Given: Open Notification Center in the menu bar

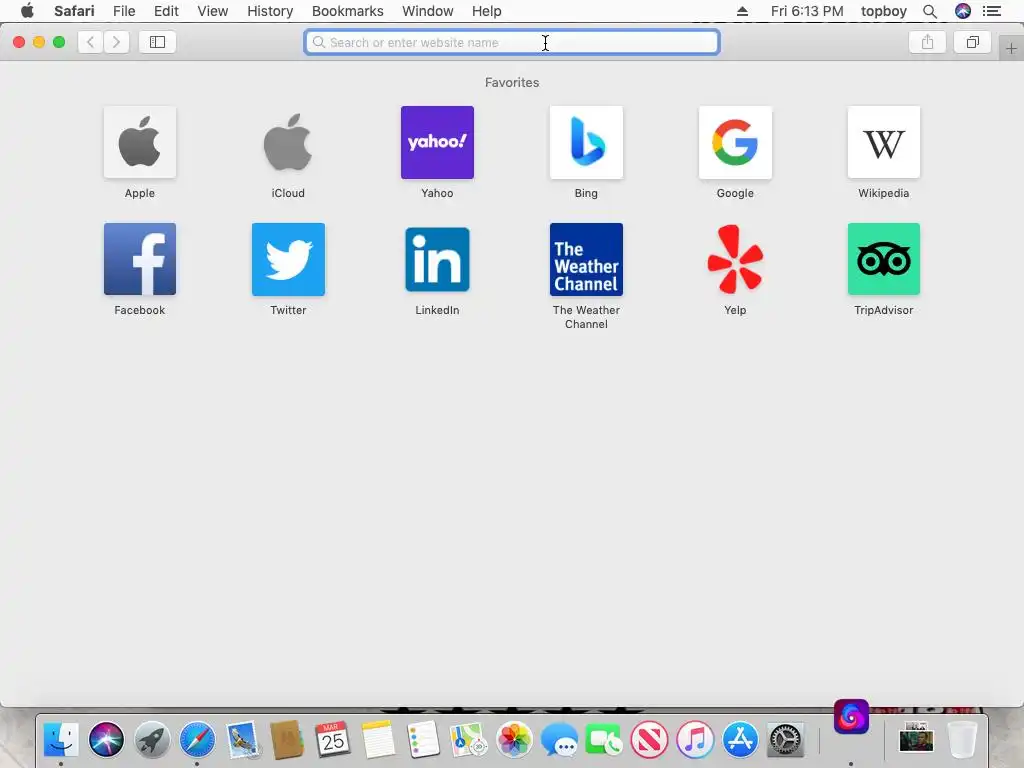Looking at the screenshot, I should [991, 11].
